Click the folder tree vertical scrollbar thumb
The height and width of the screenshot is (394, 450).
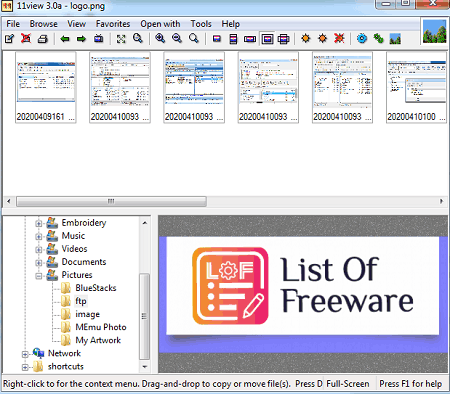point(144,316)
